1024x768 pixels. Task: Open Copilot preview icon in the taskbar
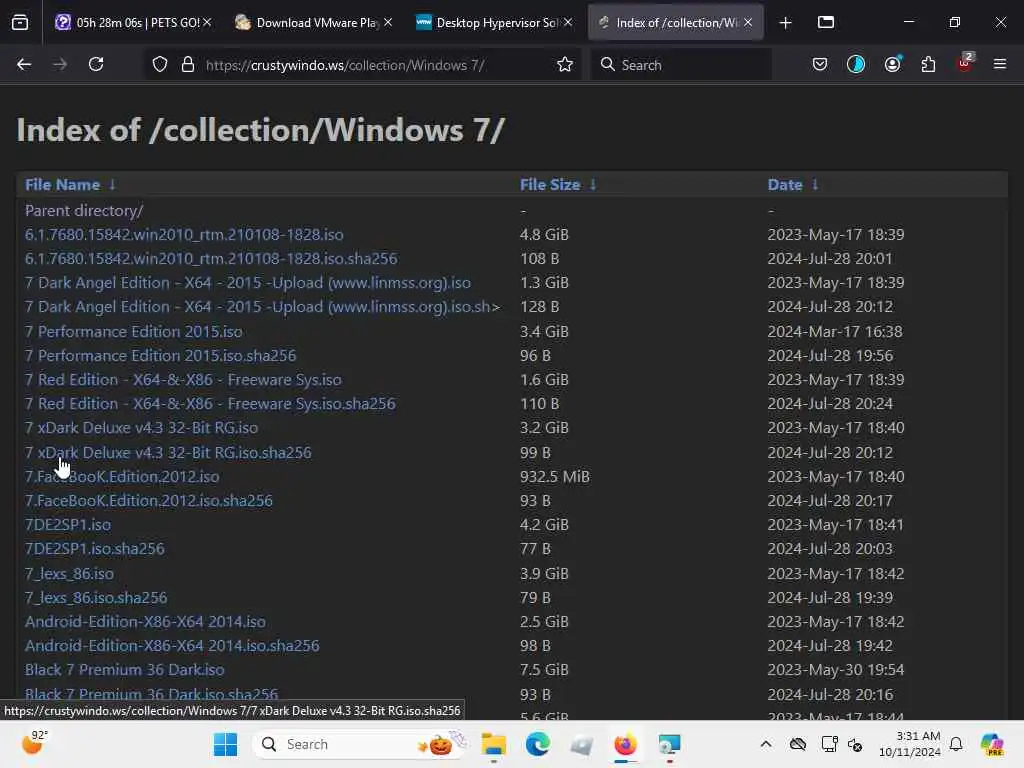click(992, 744)
